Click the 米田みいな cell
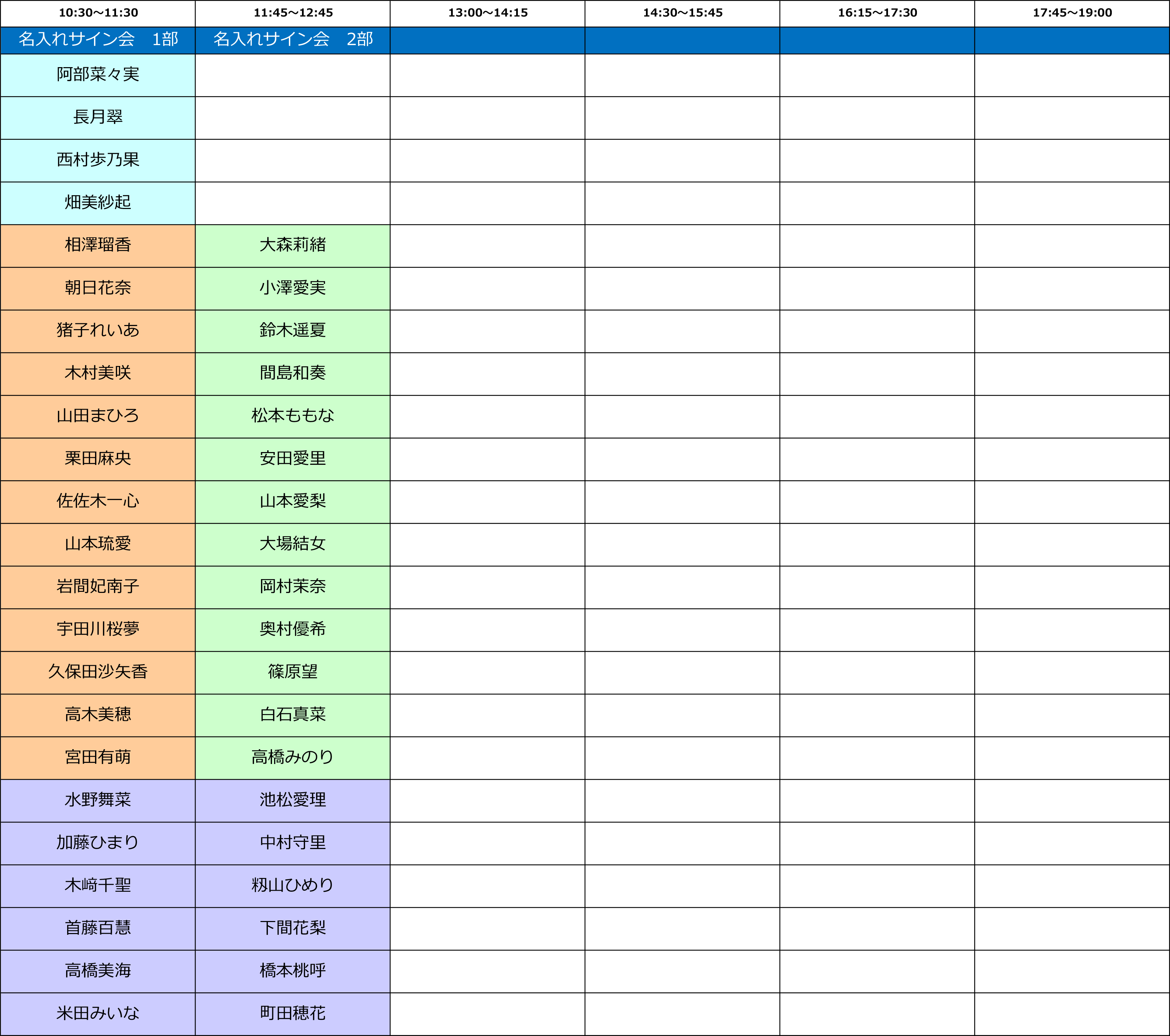Viewport: 1170px width, 1036px height. pyautogui.click(x=98, y=1013)
